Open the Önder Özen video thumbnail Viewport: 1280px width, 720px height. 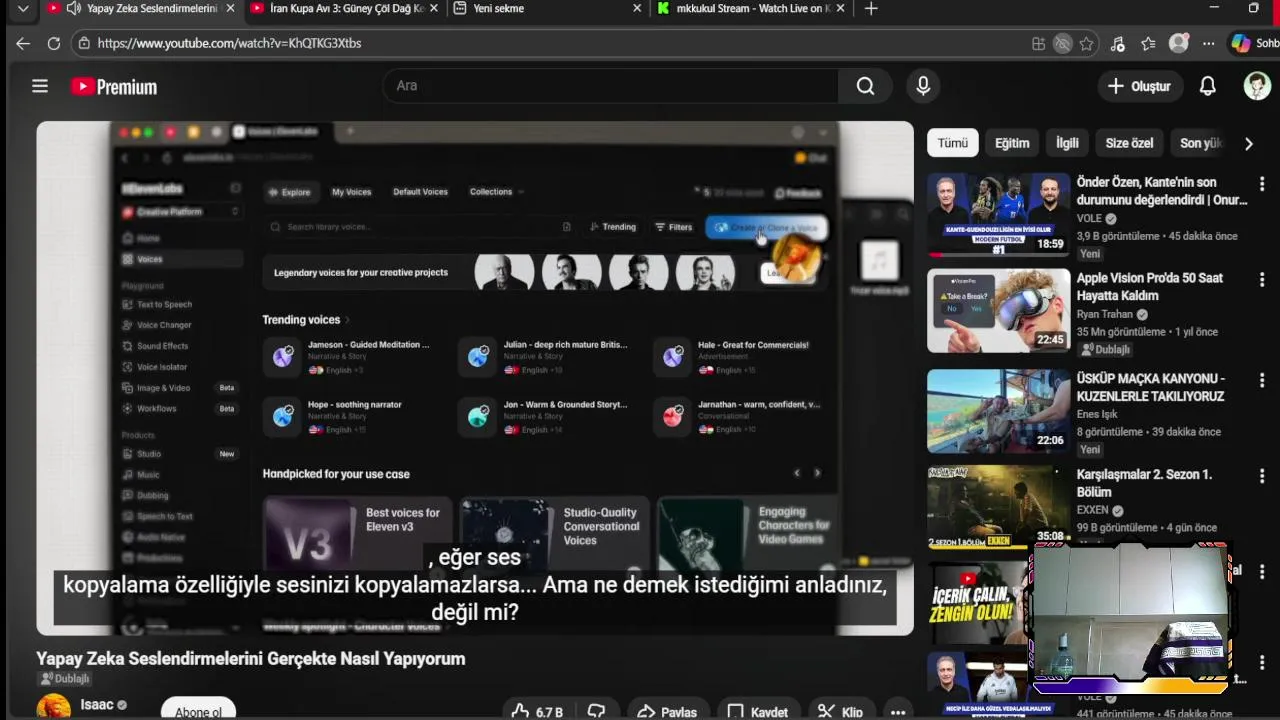(998, 214)
